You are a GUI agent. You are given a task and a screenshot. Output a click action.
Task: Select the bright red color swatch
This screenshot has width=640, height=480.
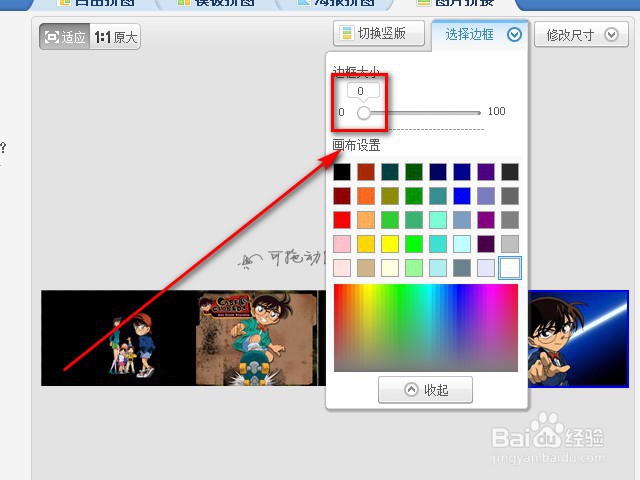(342, 220)
